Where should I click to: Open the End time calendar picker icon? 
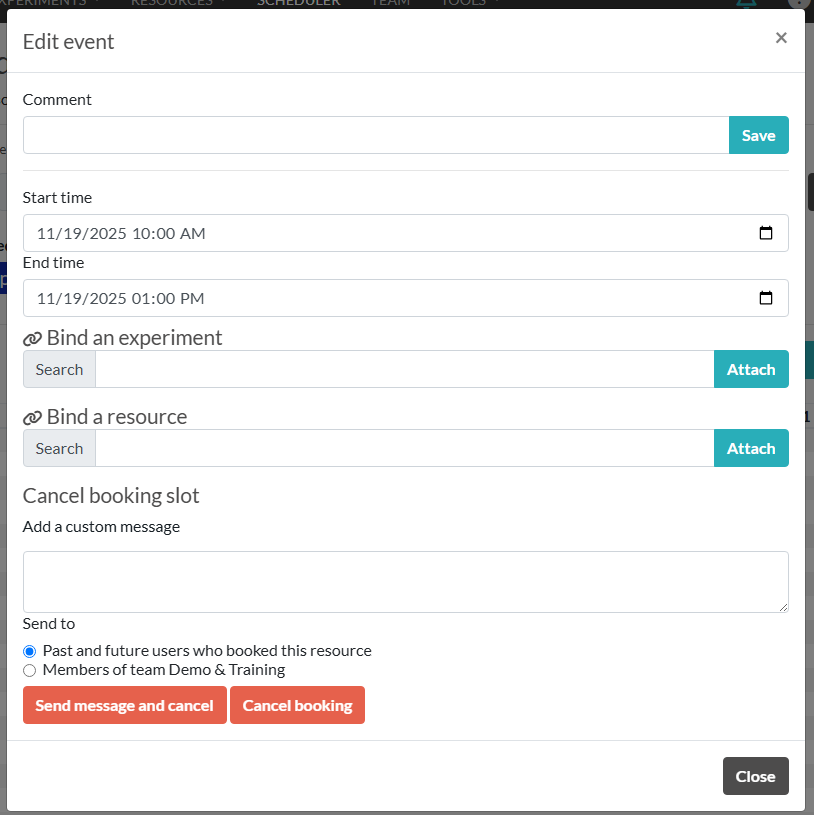pos(766,298)
